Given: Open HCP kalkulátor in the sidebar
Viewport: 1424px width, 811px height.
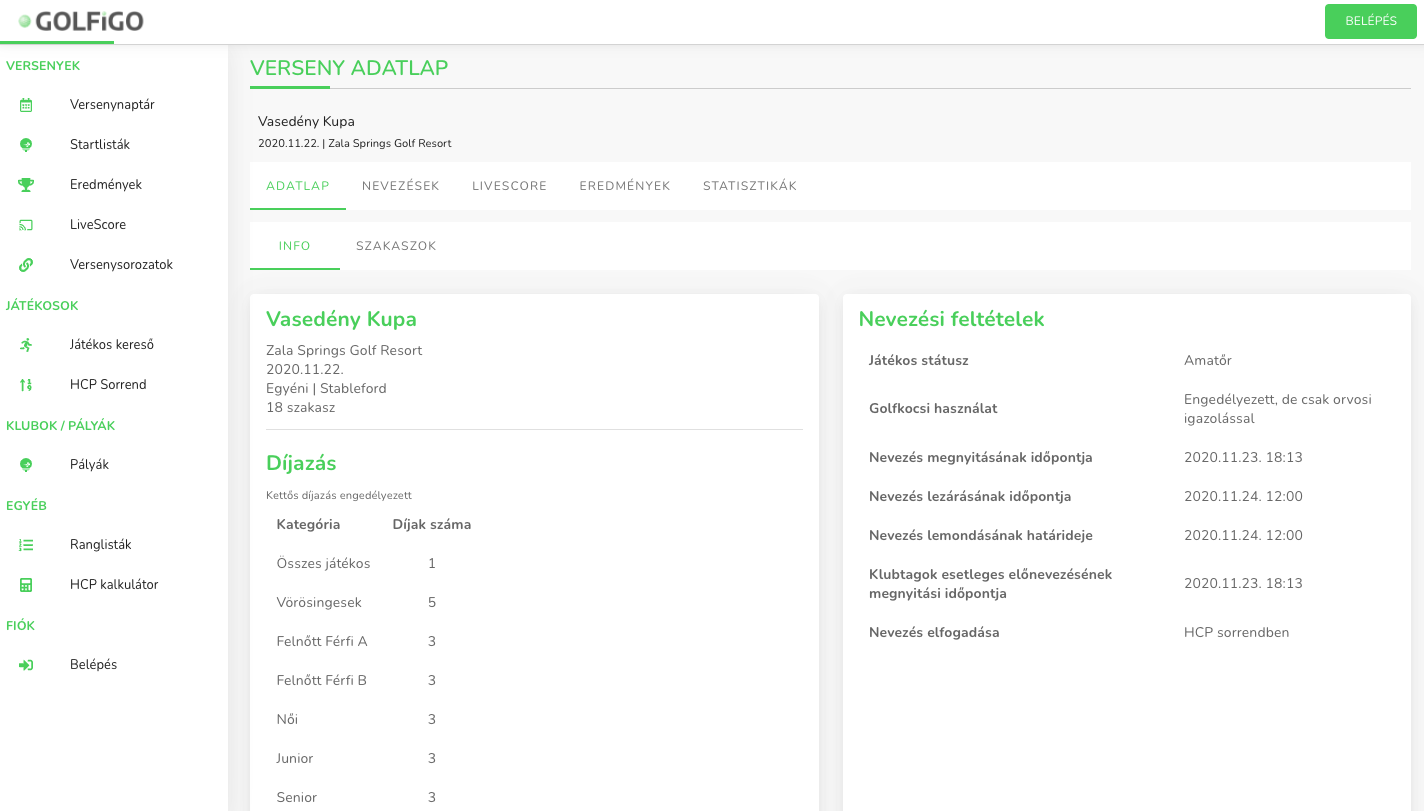Looking at the screenshot, I should coord(114,585).
